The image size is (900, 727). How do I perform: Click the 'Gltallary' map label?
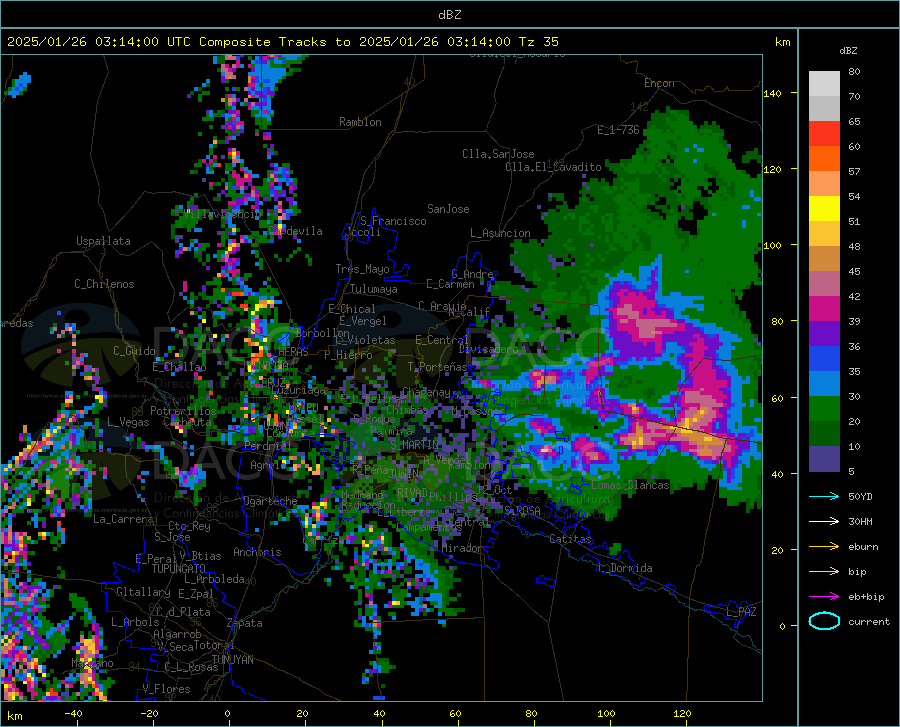tap(143, 592)
